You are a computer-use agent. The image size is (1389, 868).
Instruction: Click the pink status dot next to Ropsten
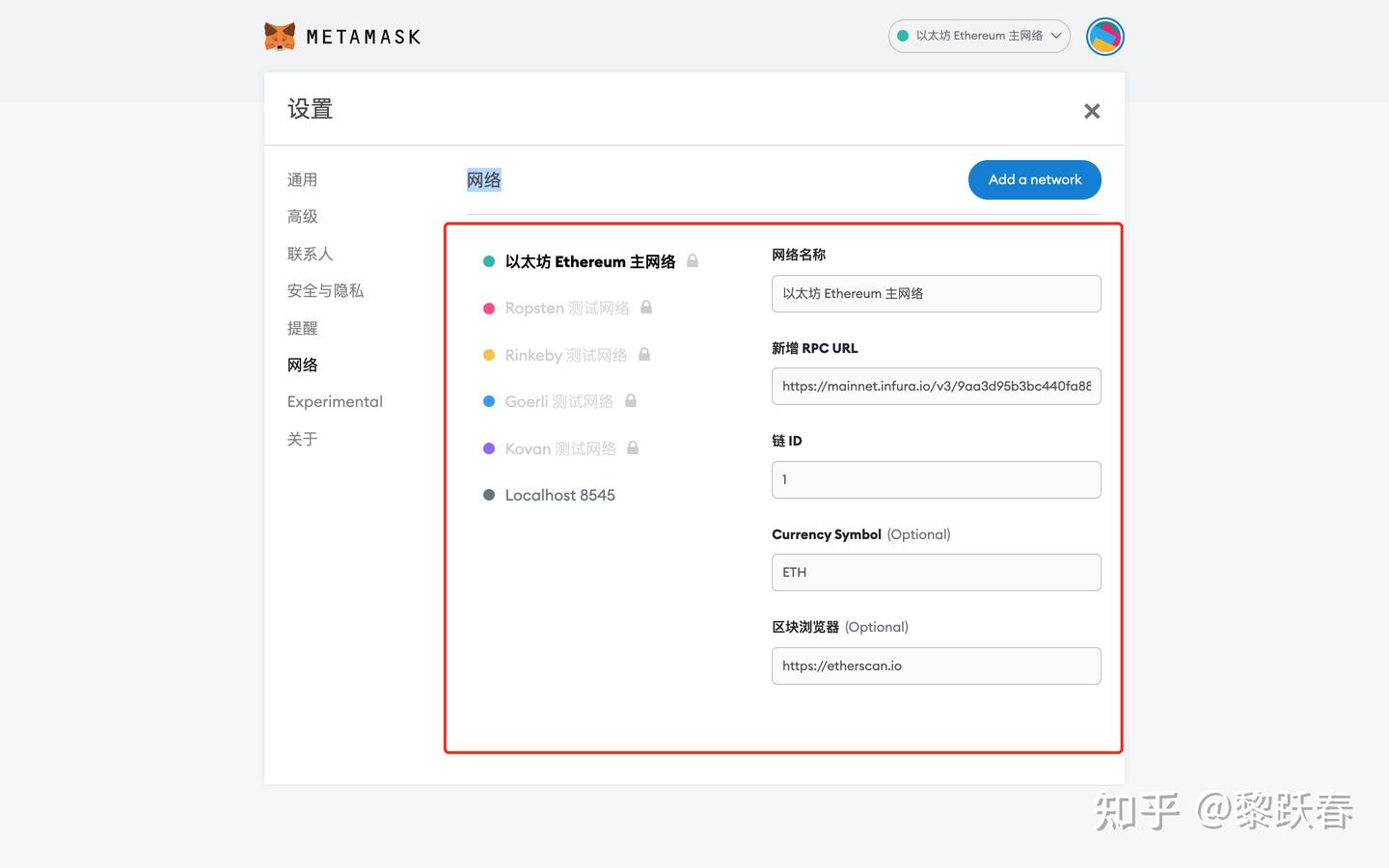coord(489,307)
